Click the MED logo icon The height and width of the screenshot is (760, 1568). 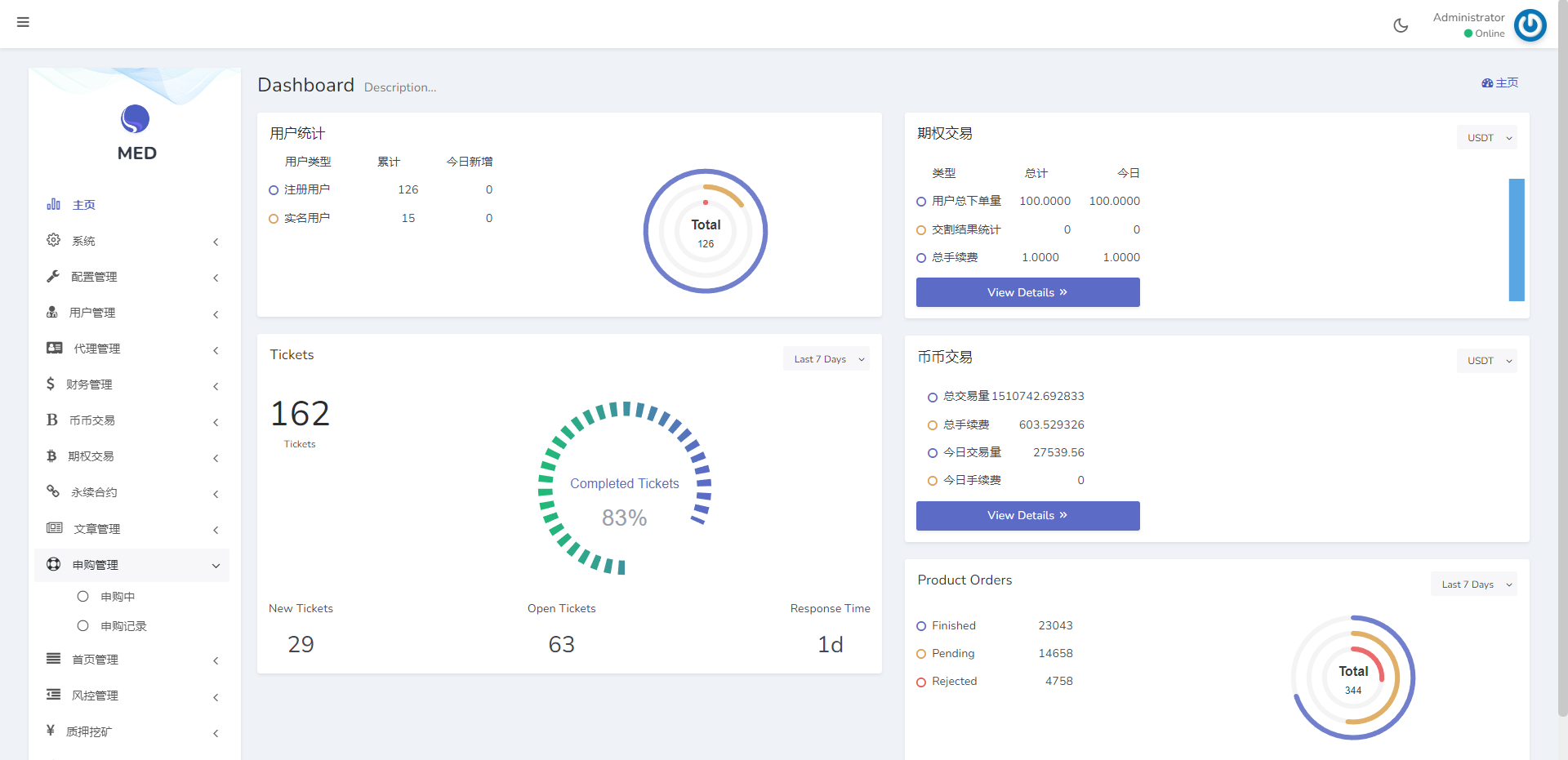tap(136, 119)
